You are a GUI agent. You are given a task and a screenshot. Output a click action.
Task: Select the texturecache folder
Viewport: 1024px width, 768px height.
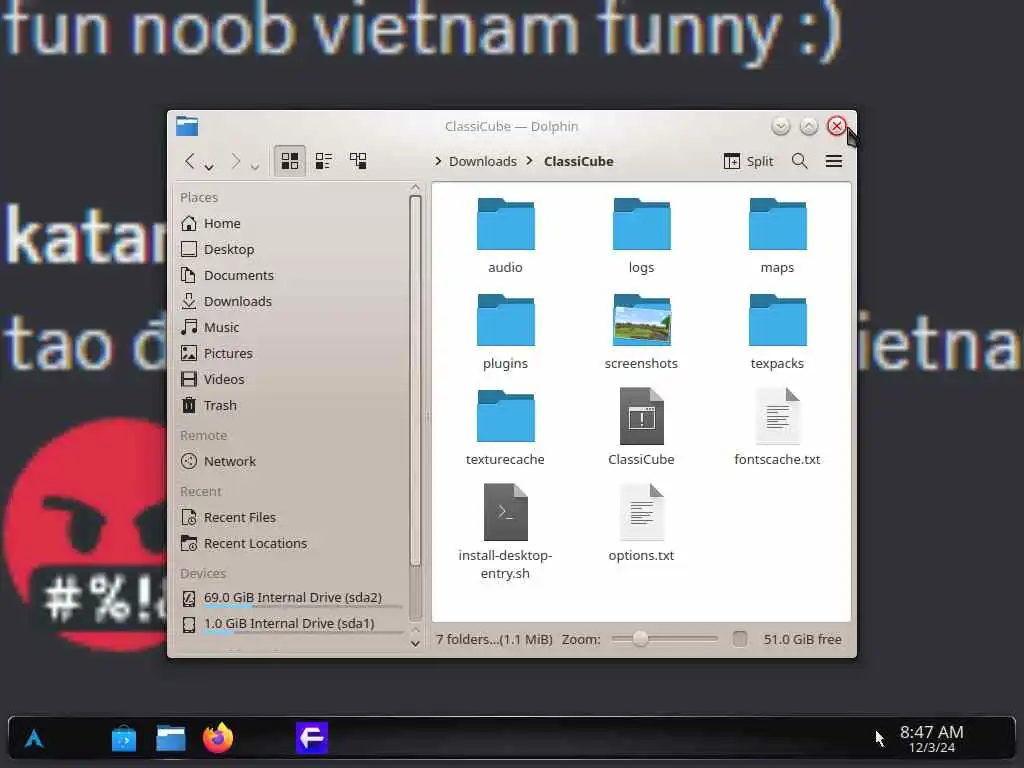(505, 428)
